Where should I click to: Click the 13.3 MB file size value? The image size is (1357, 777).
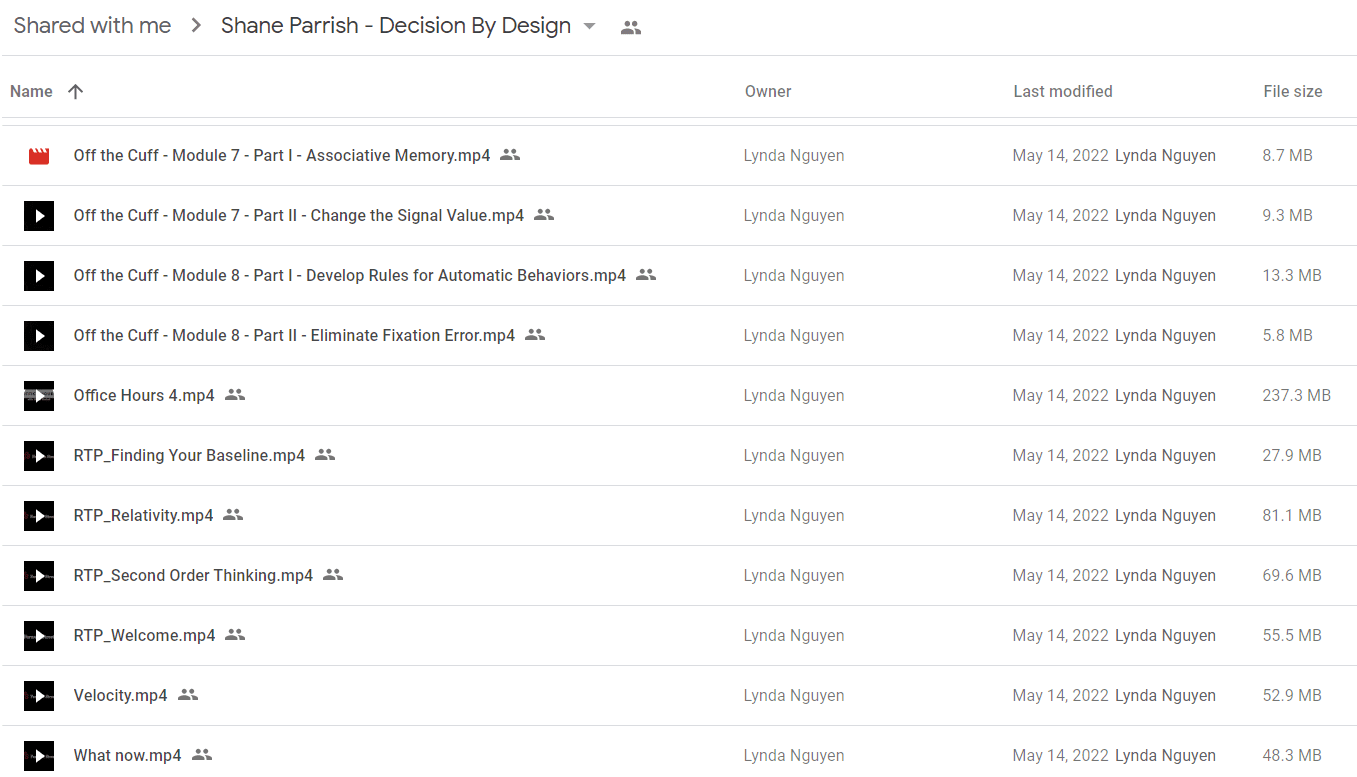[x=1292, y=276]
